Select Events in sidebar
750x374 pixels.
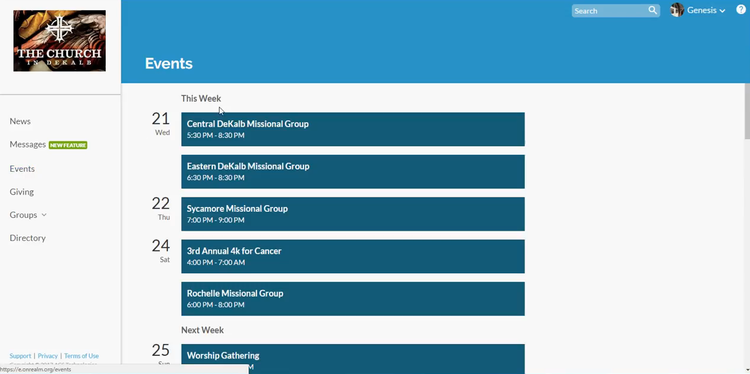pyautogui.click(x=22, y=169)
